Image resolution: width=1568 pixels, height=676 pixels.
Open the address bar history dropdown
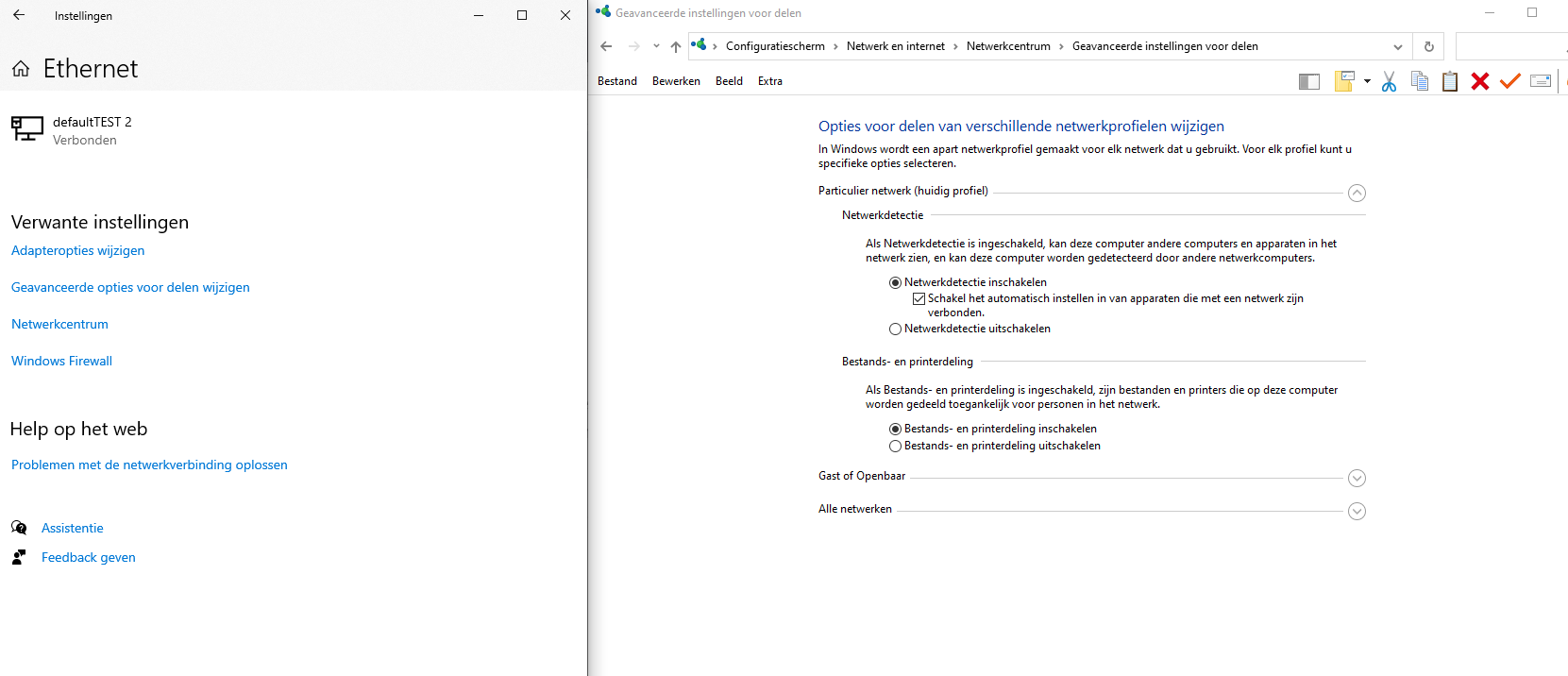[1398, 46]
